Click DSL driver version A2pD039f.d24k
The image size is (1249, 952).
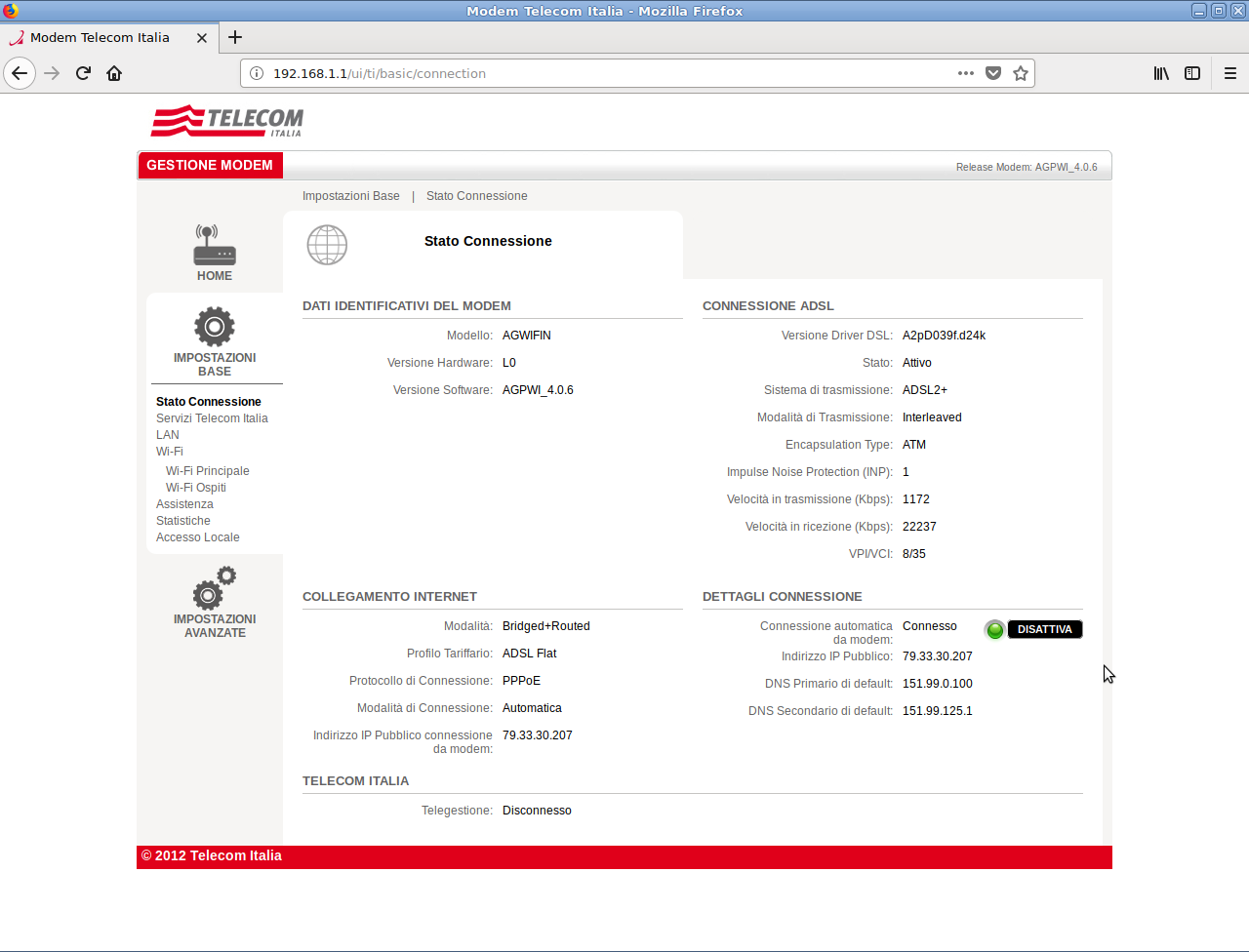pos(944,336)
